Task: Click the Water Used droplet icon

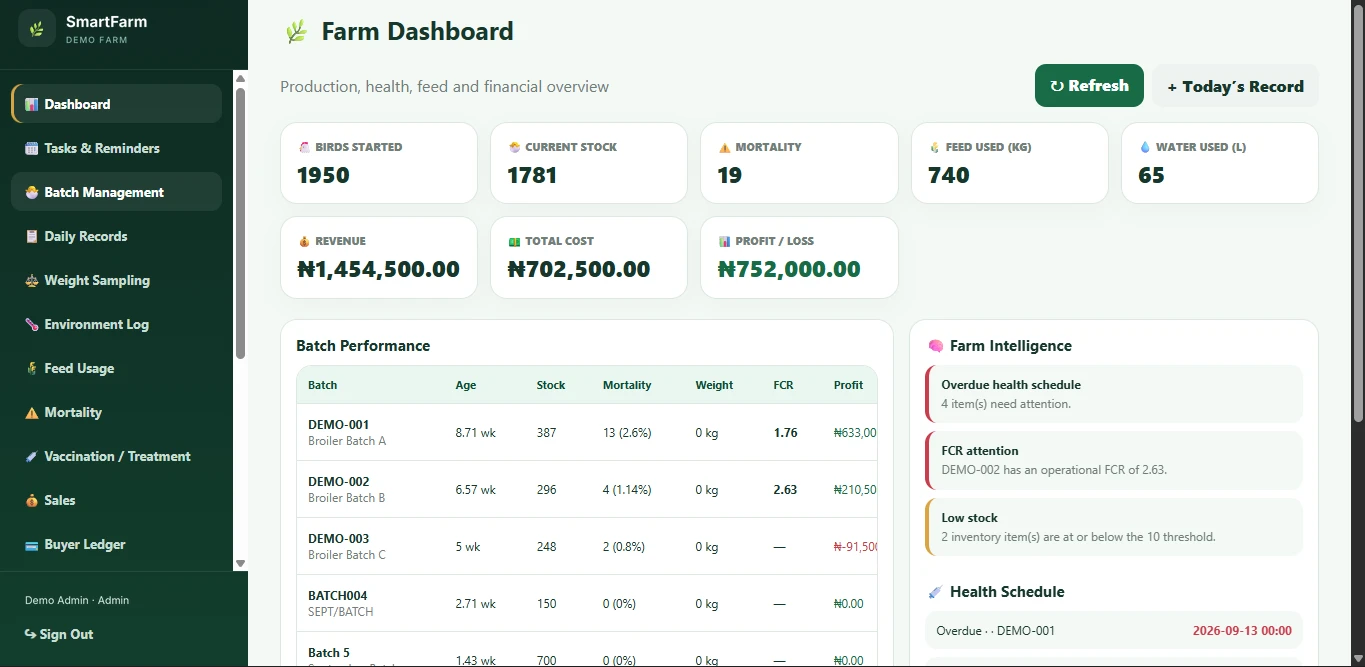Action: point(1145,147)
